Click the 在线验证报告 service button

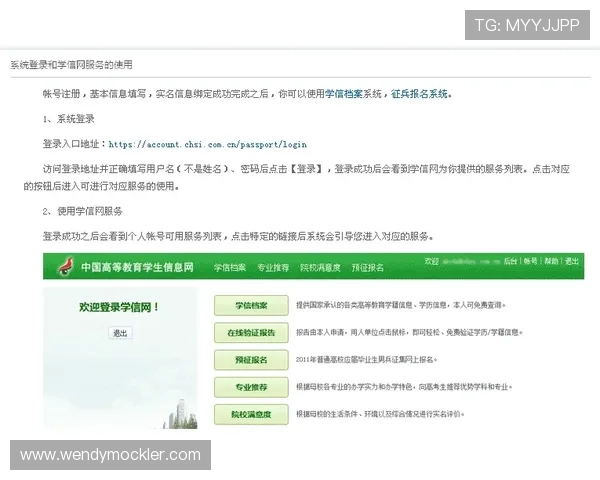click(x=251, y=333)
